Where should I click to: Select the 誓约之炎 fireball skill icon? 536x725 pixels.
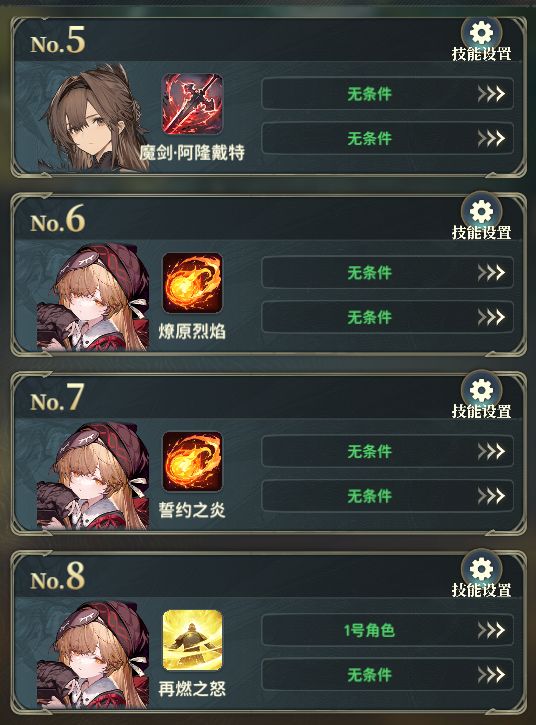click(x=192, y=461)
